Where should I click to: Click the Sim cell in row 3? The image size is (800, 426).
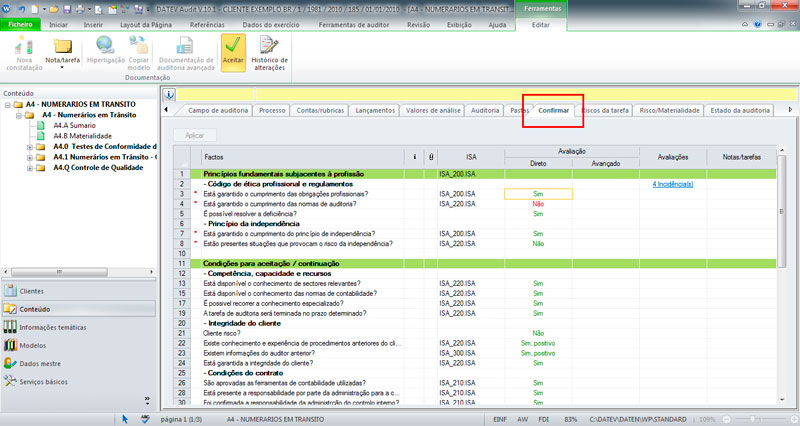coord(538,194)
